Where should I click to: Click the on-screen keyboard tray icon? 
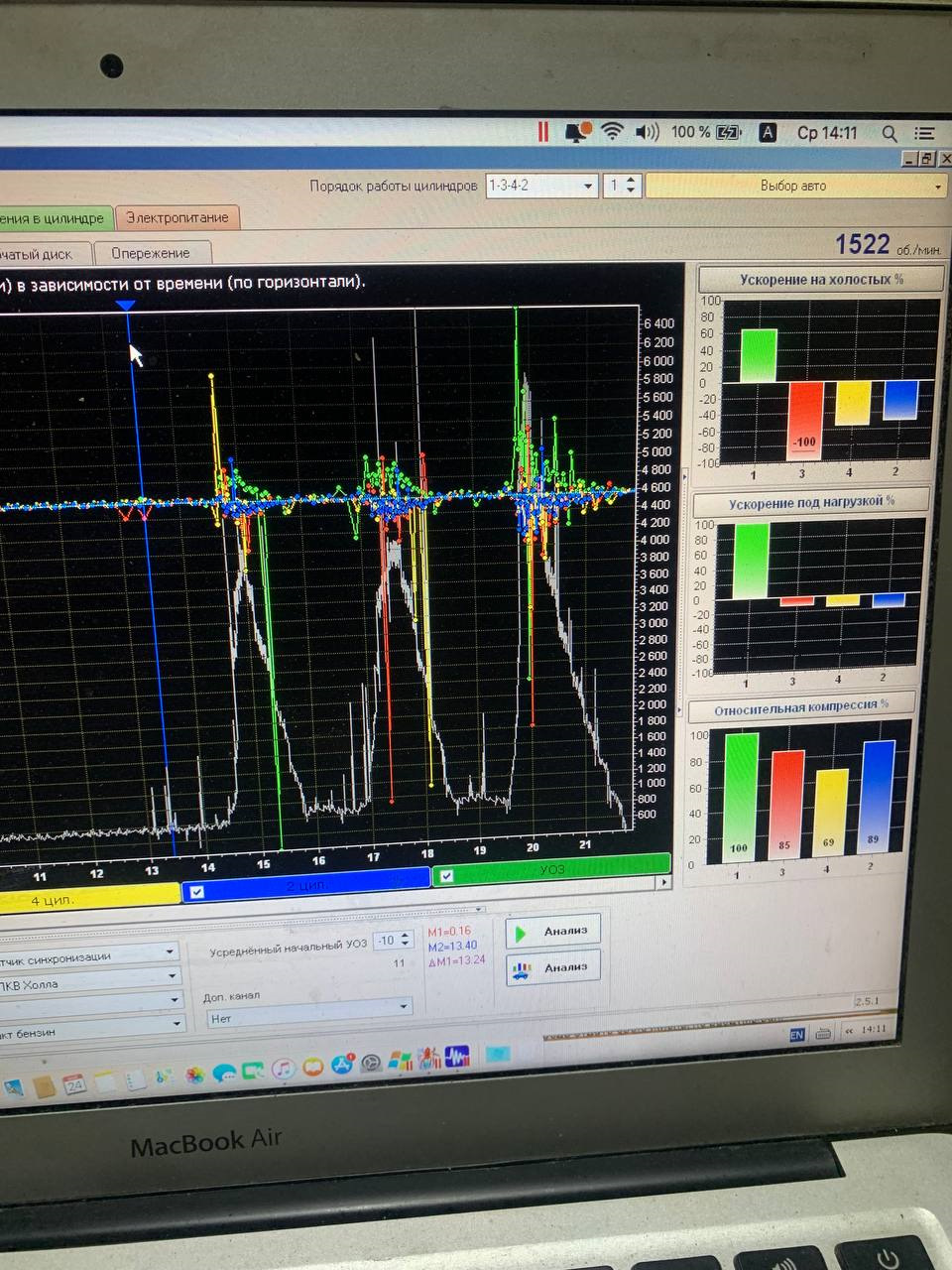(x=823, y=1033)
